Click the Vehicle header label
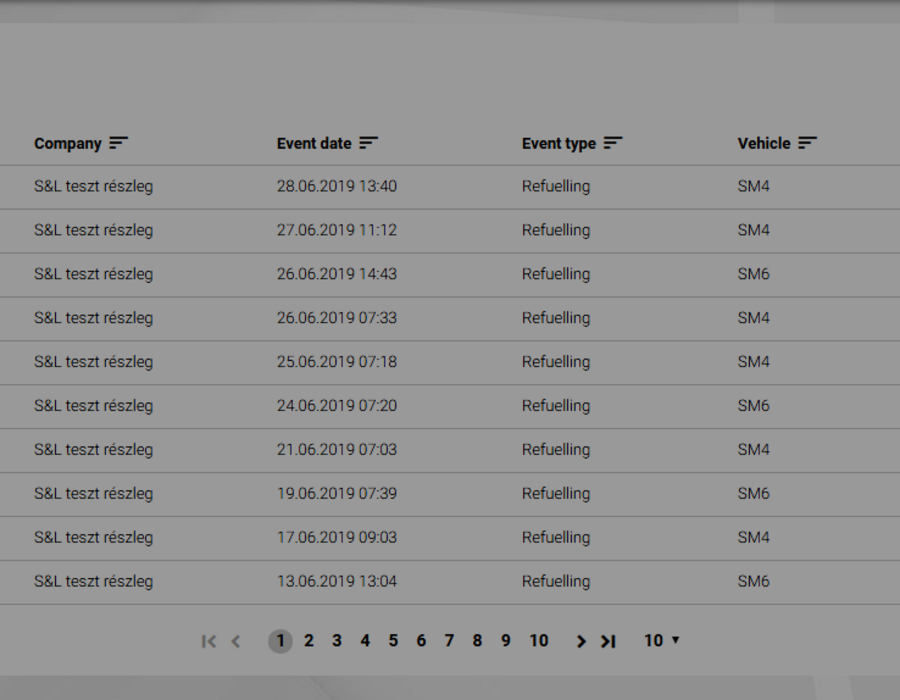 (764, 143)
